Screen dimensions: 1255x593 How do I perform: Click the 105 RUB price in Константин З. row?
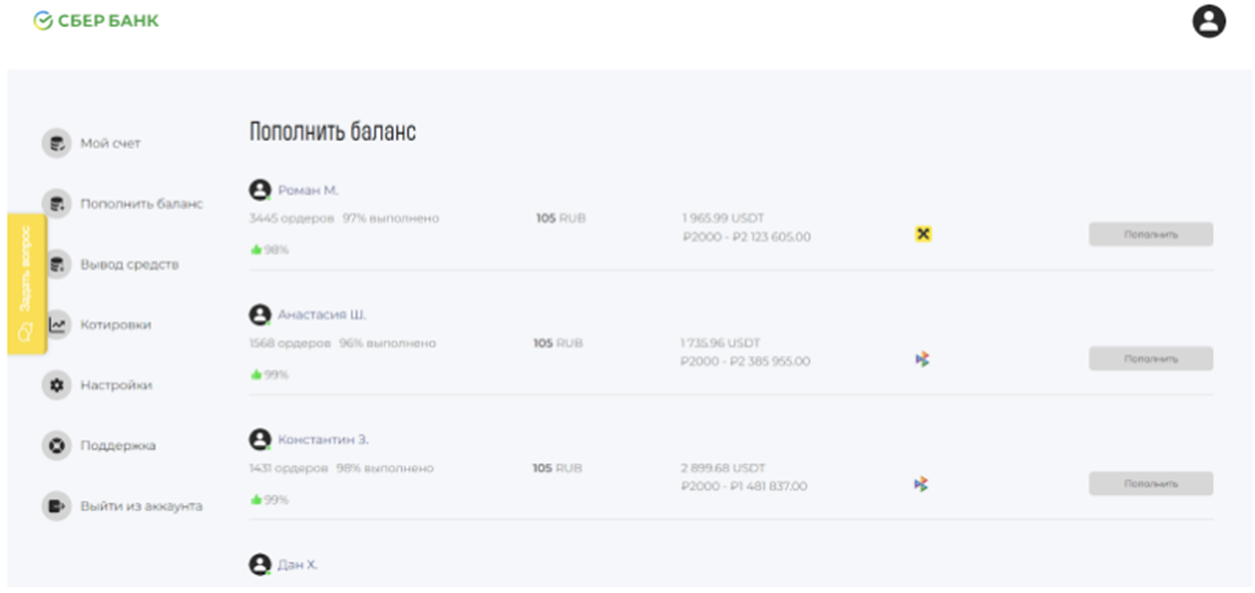click(557, 468)
